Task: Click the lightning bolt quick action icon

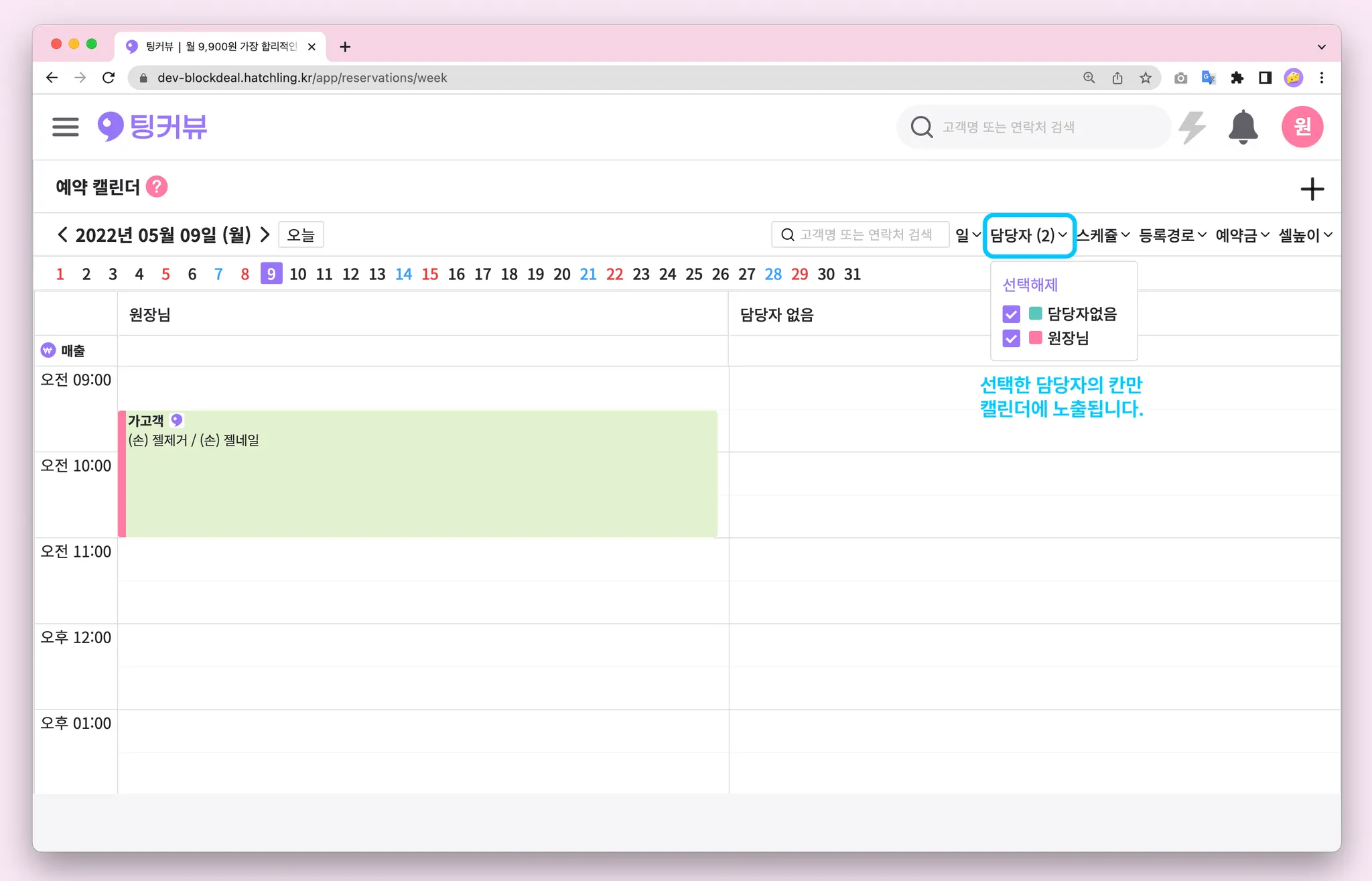Action: [x=1192, y=127]
